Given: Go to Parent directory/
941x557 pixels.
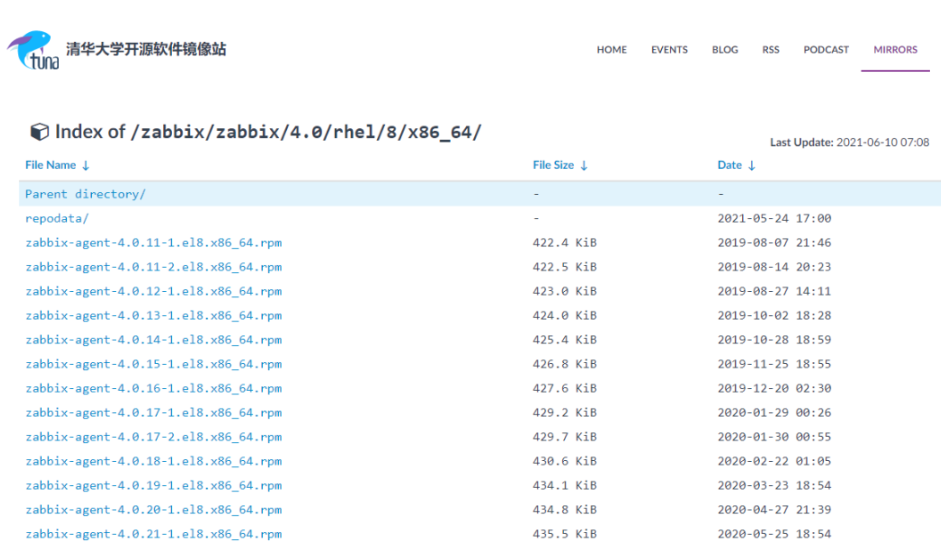Looking at the screenshot, I should tap(85, 194).
